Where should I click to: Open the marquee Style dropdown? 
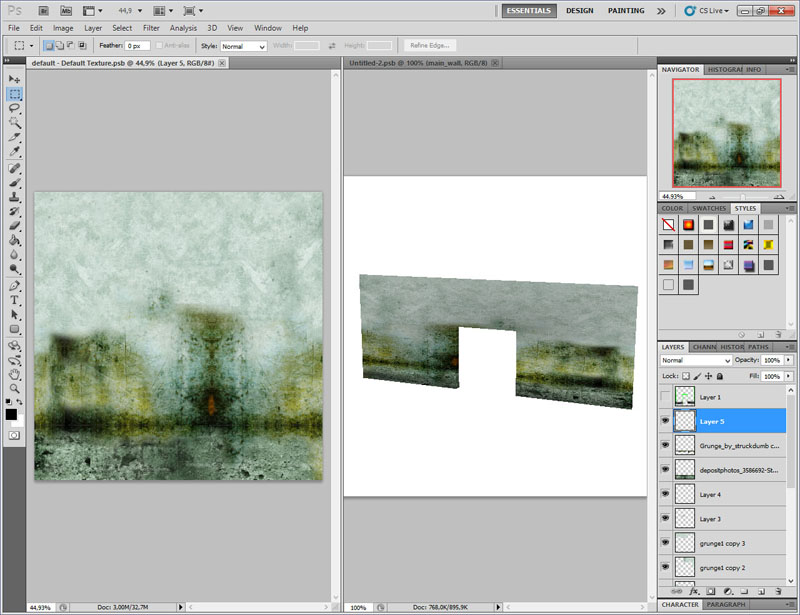[x=243, y=46]
